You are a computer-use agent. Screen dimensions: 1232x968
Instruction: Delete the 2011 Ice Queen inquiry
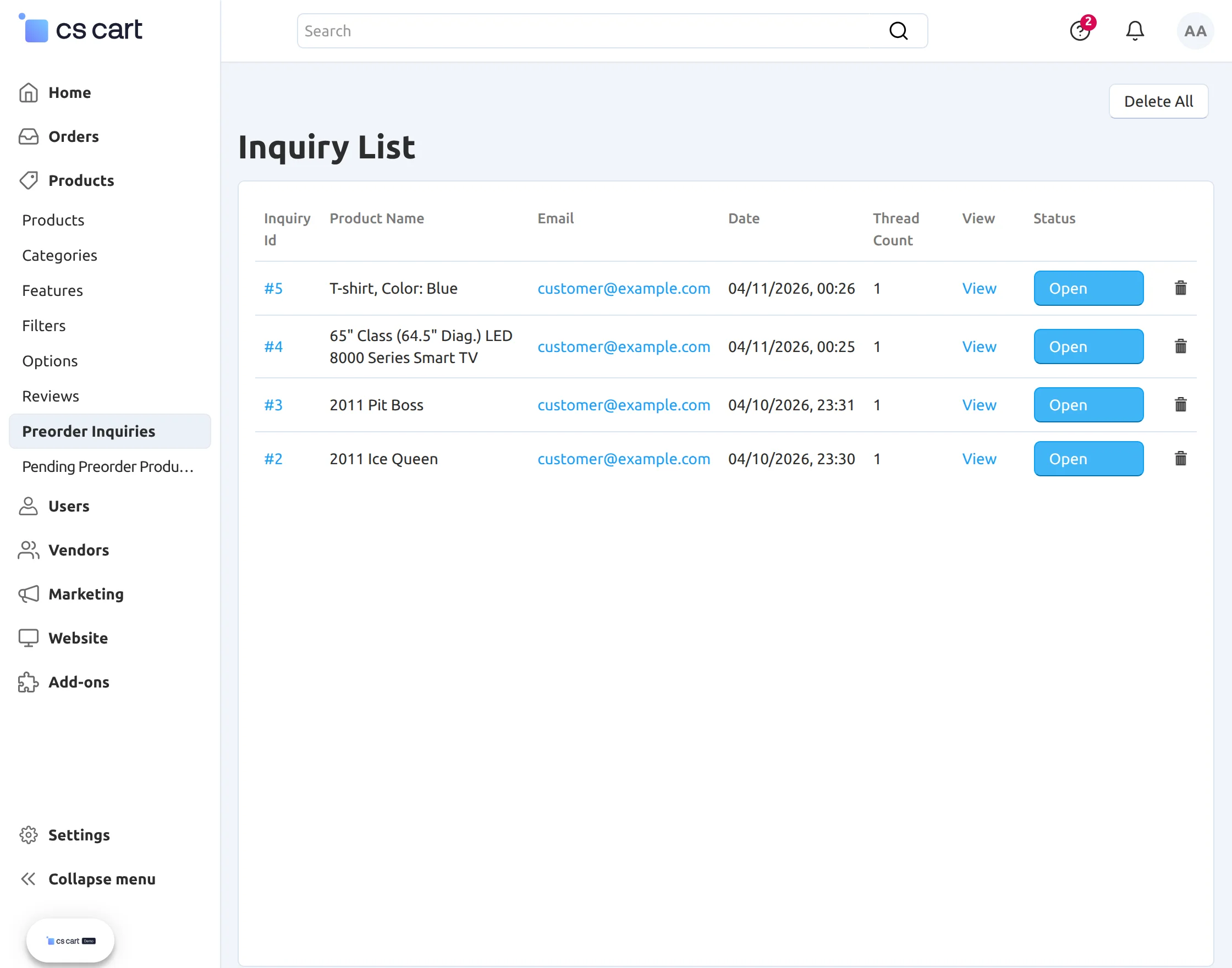pyautogui.click(x=1181, y=459)
